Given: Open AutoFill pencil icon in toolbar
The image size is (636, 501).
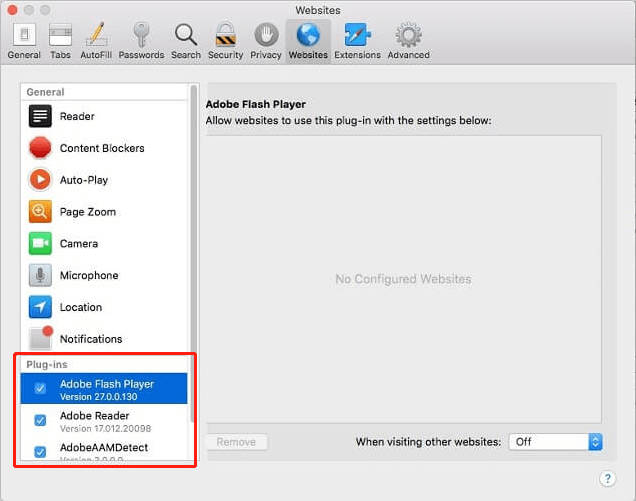Looking at the screenshot, I should tap(96, 34).
